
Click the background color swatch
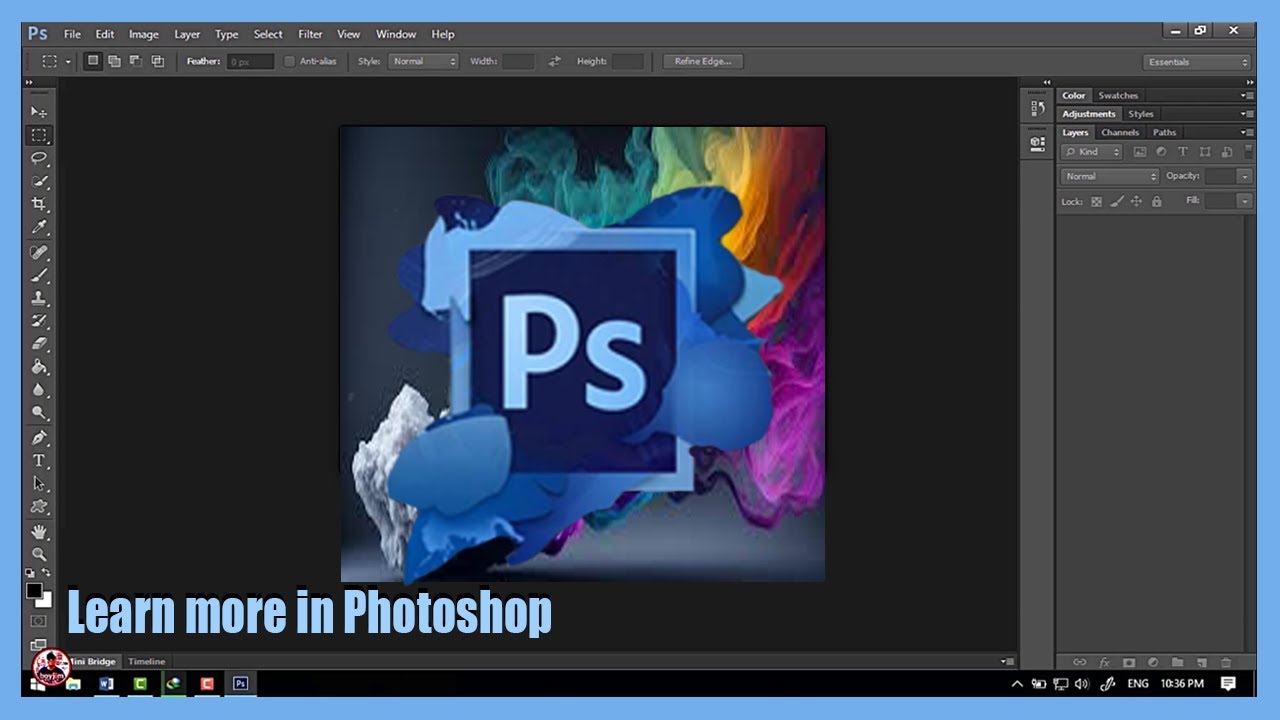point(46,600)
